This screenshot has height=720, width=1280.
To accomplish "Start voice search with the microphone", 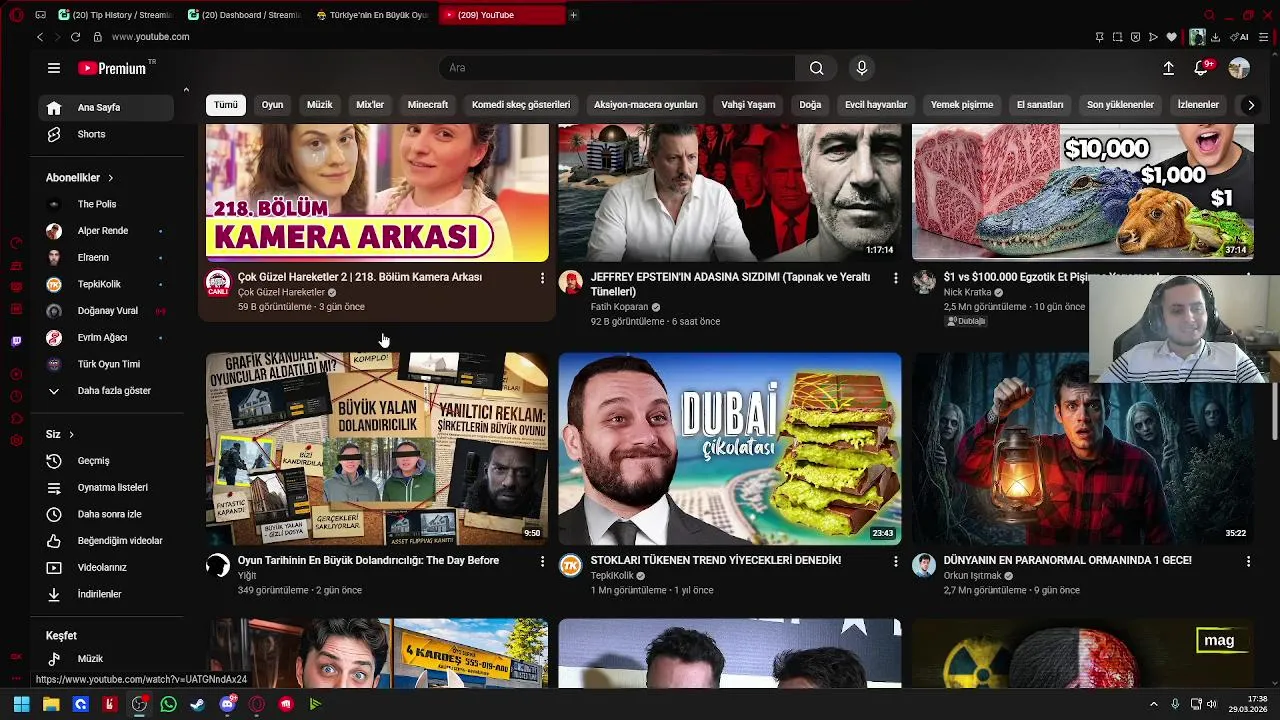I will pos(862,68).
